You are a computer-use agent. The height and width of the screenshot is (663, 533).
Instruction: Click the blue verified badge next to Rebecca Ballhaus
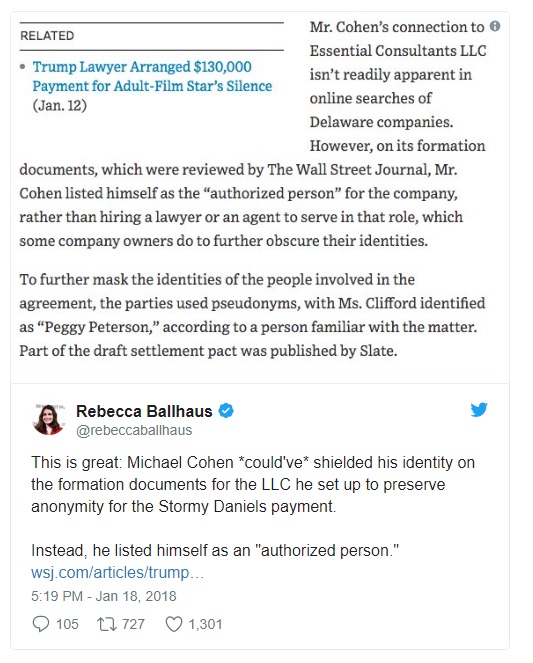pos(226,411)
